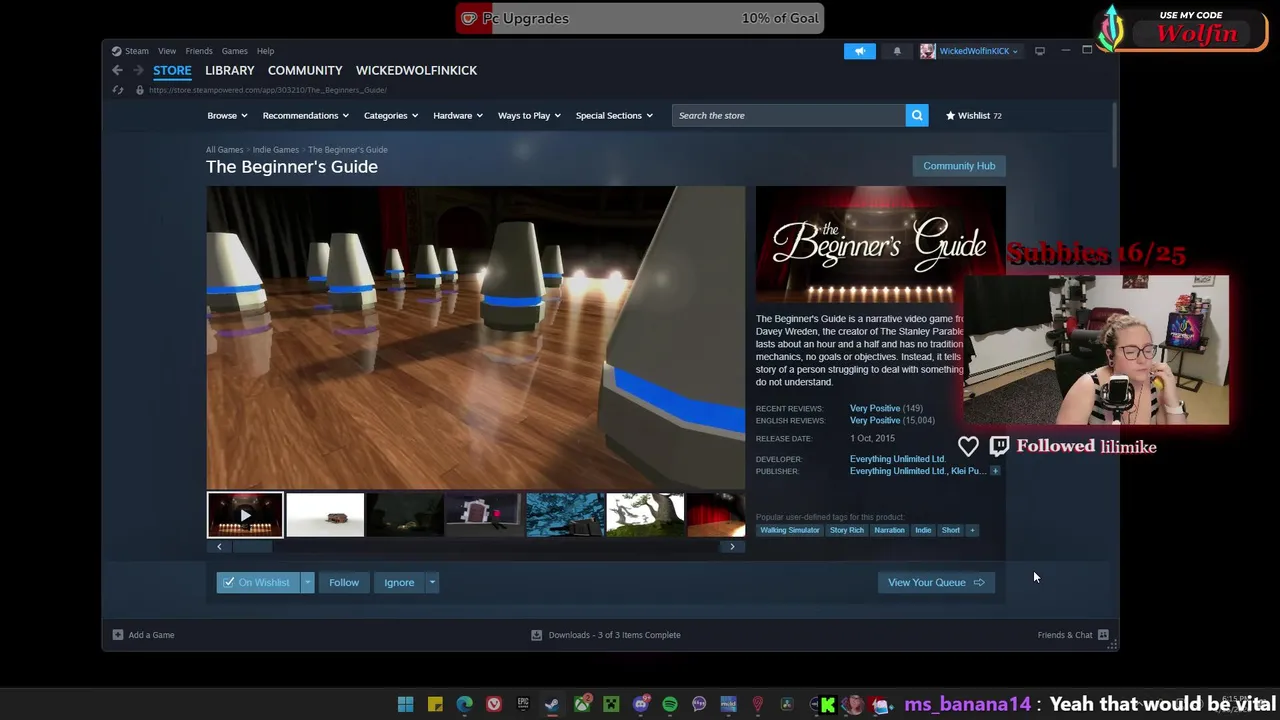Open the Steam menu
This screenshot has height=720, width=1280.
[137, 51]
